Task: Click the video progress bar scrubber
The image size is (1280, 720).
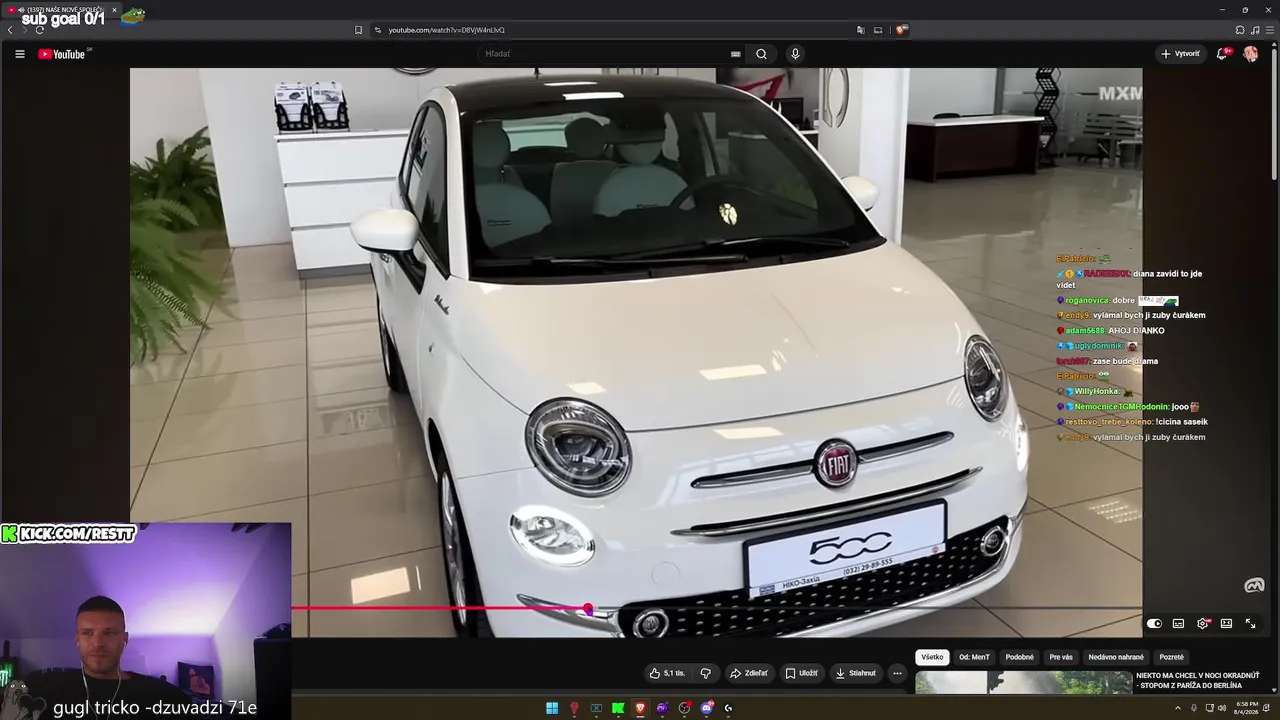Action: click(x=588, y=609)
